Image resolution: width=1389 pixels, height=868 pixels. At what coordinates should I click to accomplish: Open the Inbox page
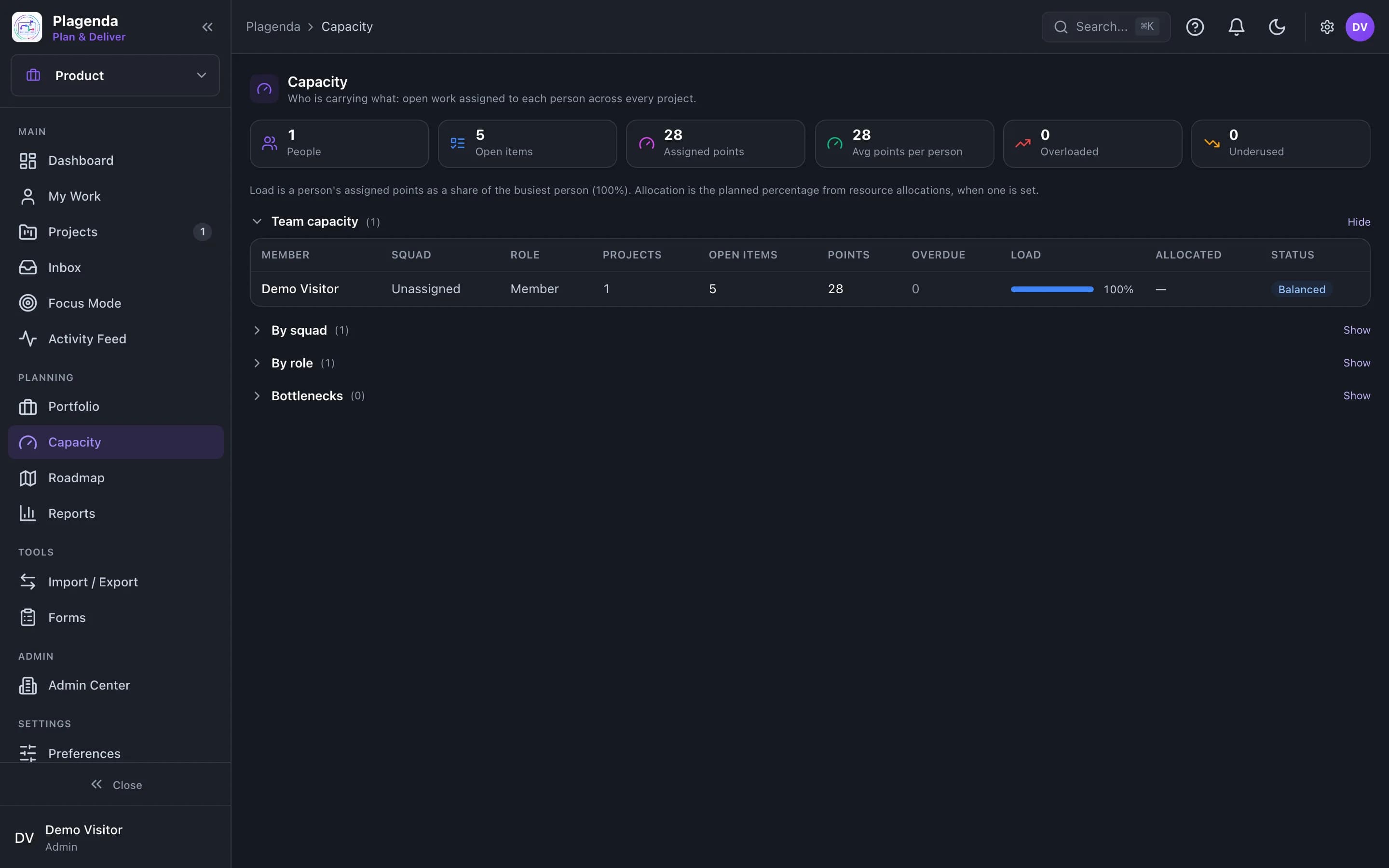point(115,268)
